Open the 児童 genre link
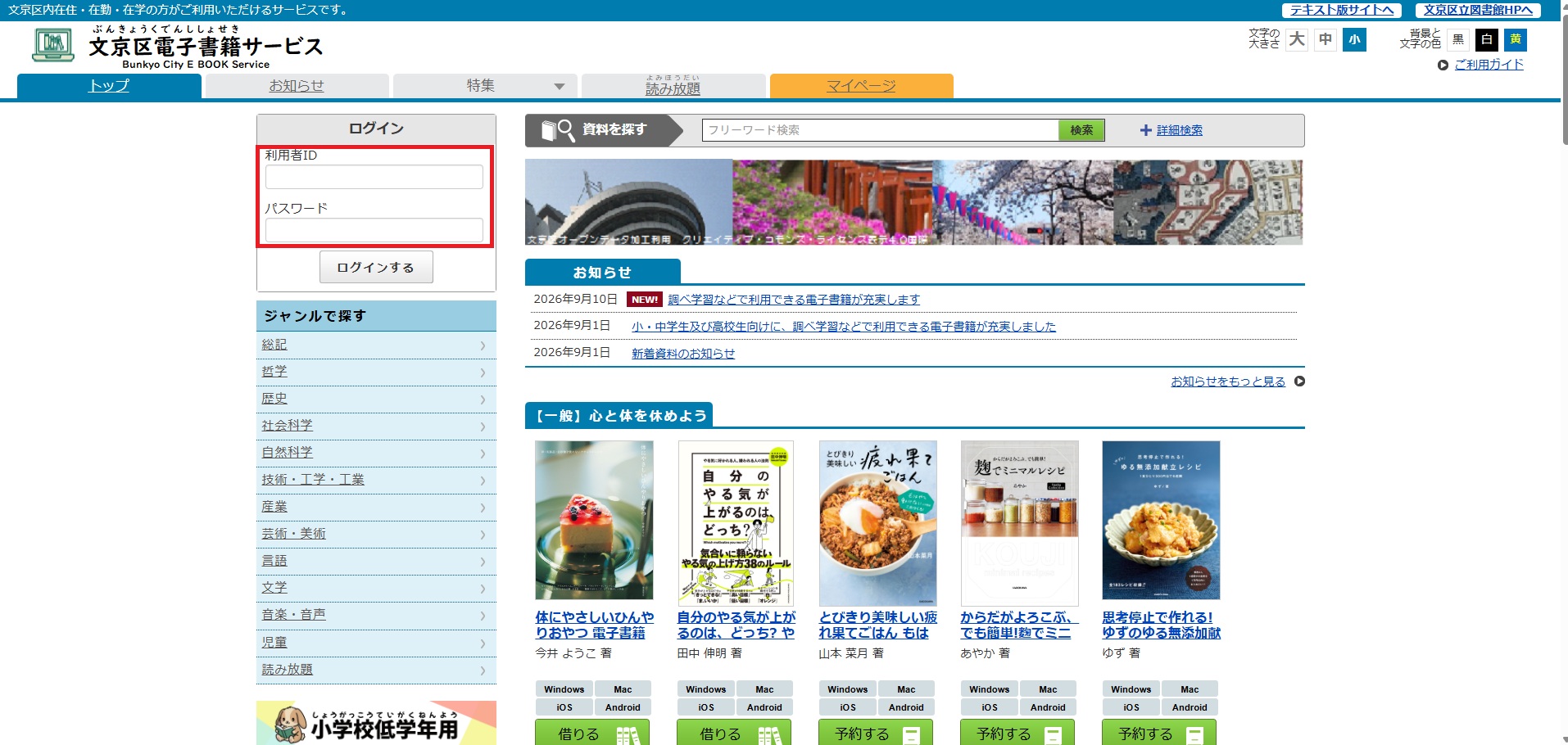Image resolution: width=1568 pixels, height=745 pixels. (274, 643)
